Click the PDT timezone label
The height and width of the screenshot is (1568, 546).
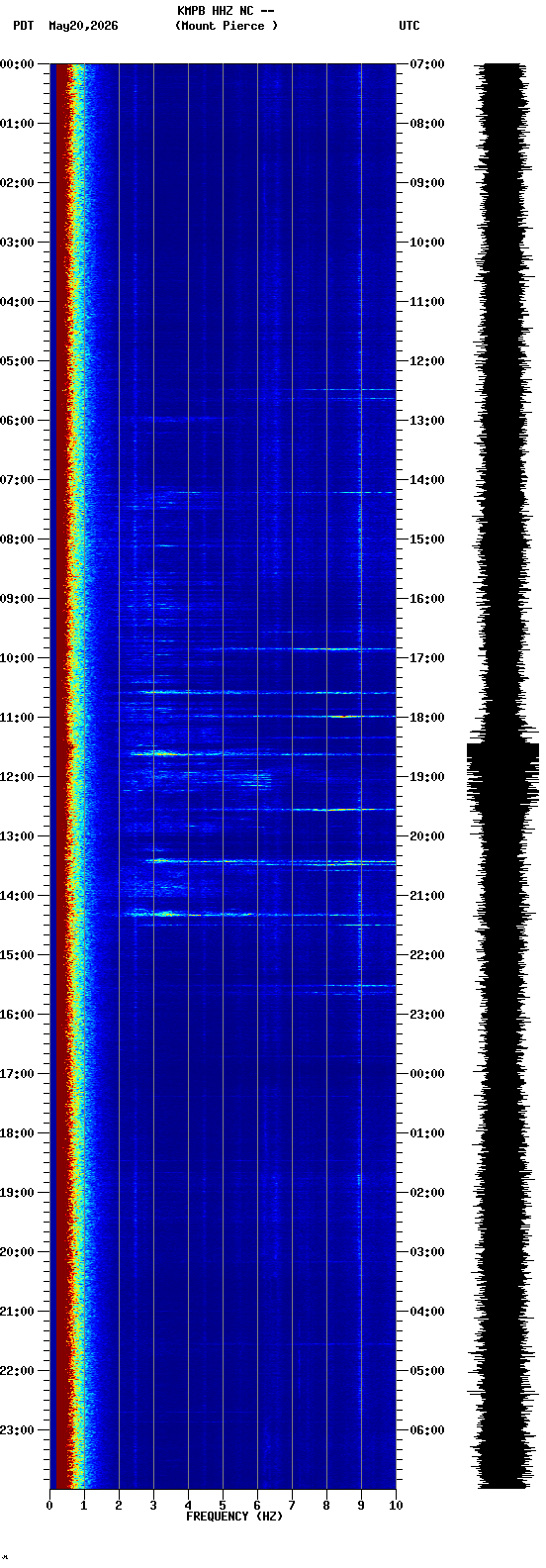pyautogui.click(x=24, y=26)
